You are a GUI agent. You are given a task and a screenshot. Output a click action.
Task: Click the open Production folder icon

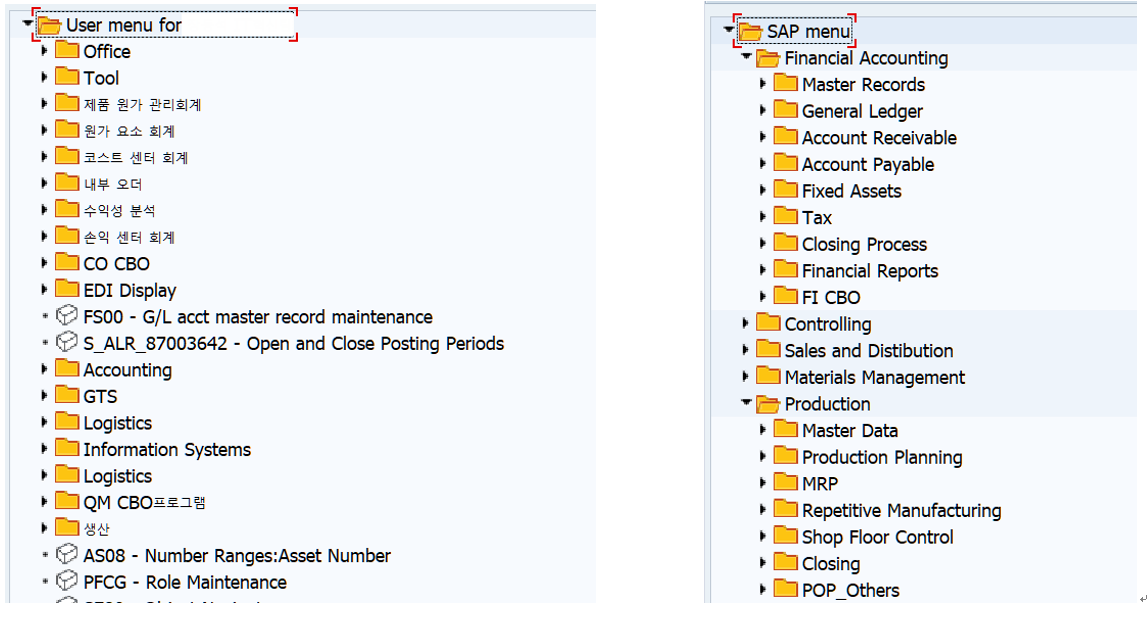coord(768,403)
